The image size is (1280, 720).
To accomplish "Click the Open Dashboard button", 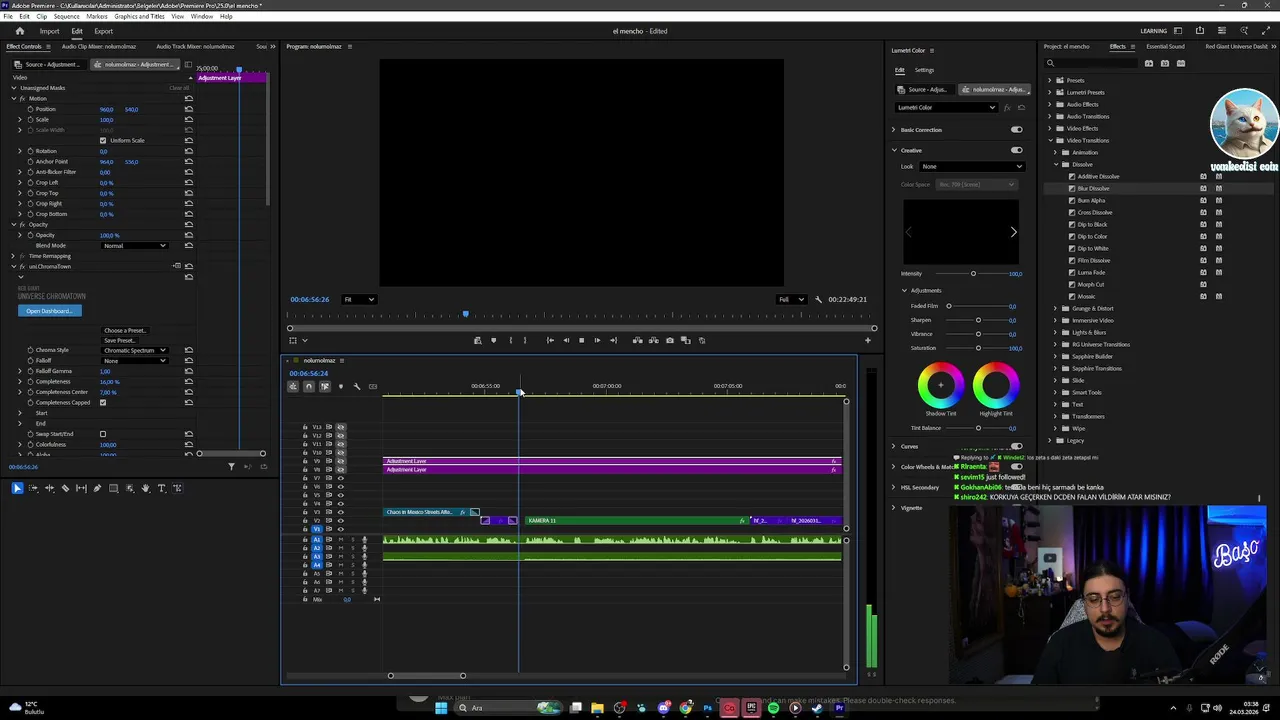I will pyautogui.click(x=49, y=311).
